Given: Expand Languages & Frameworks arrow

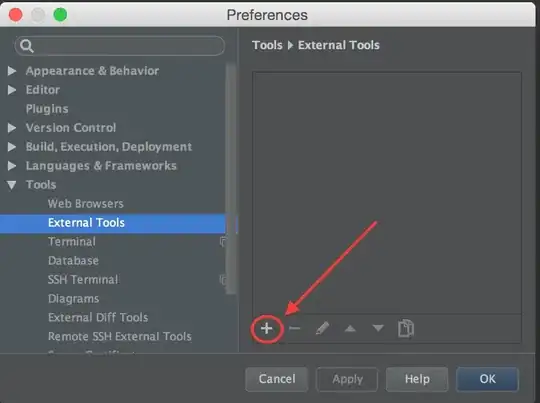Looking at the screenshot, I should [x=12, y=166].
